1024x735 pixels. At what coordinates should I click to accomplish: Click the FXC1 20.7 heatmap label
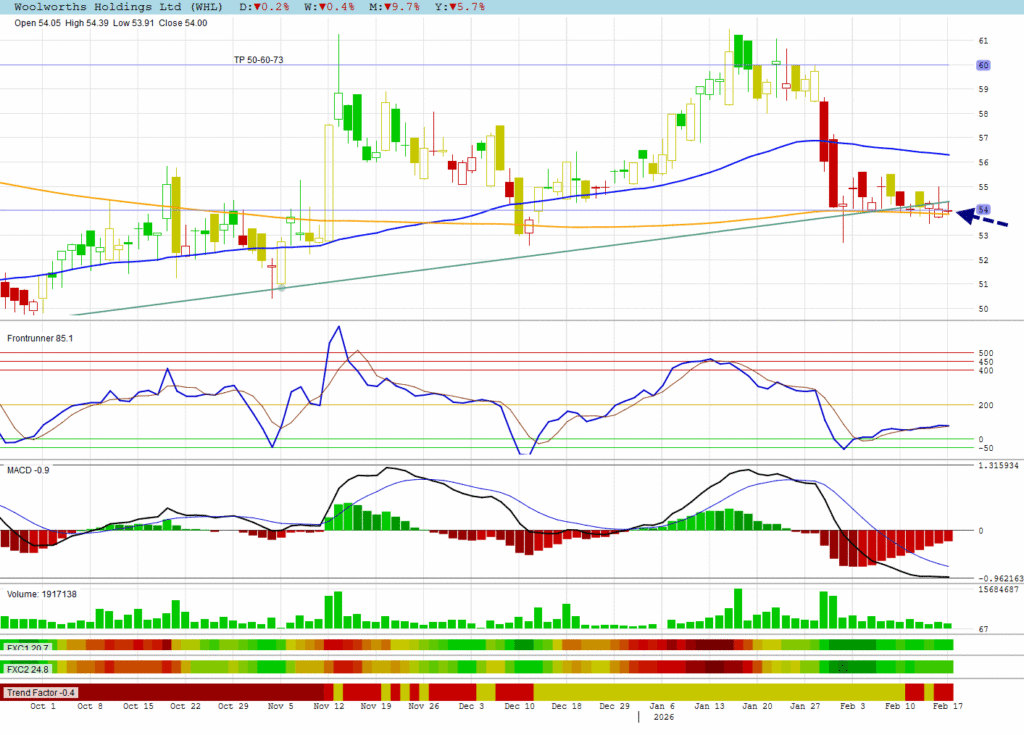[28, 647]
